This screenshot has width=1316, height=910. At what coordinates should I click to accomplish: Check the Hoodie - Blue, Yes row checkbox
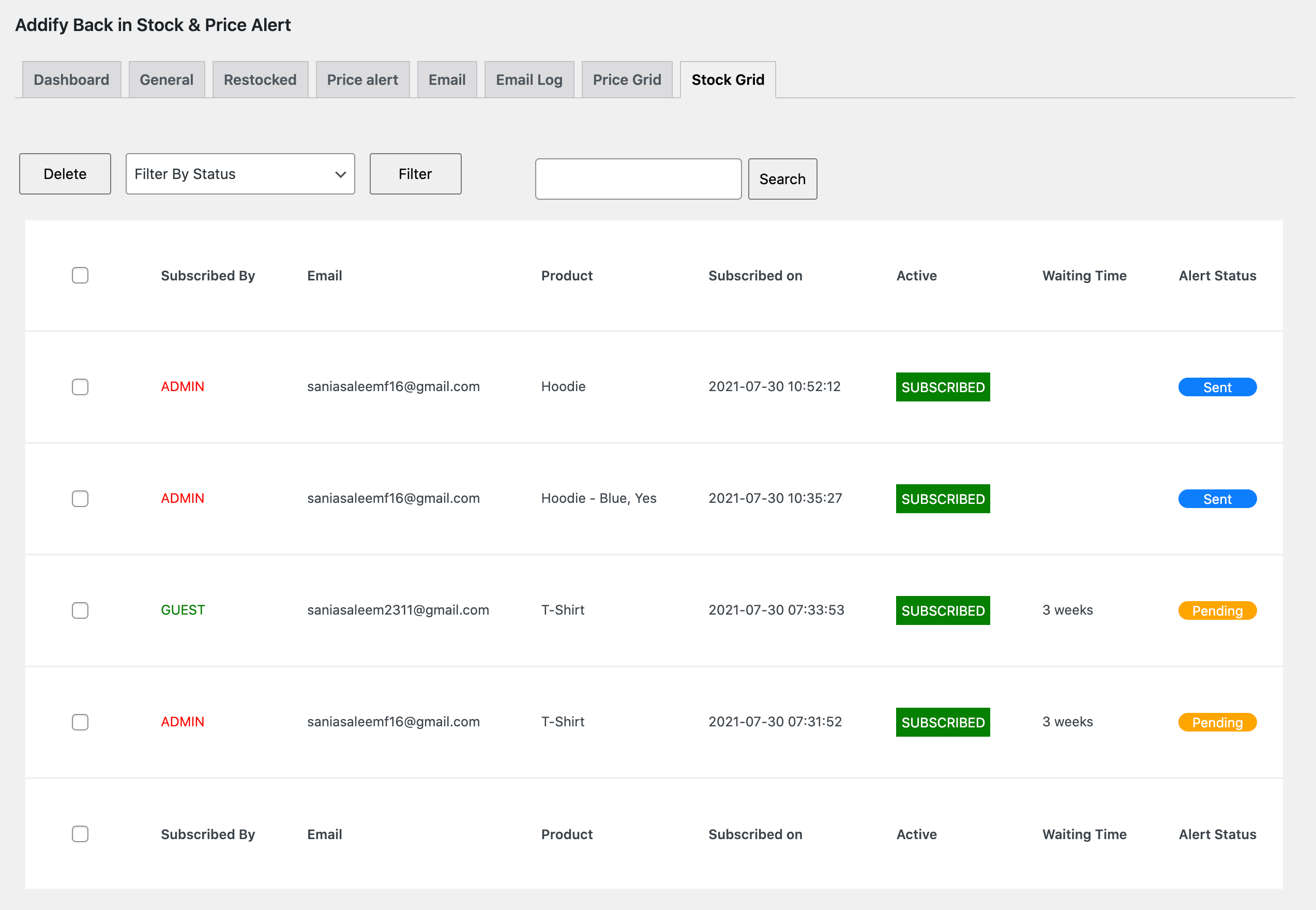pos(80,498)
